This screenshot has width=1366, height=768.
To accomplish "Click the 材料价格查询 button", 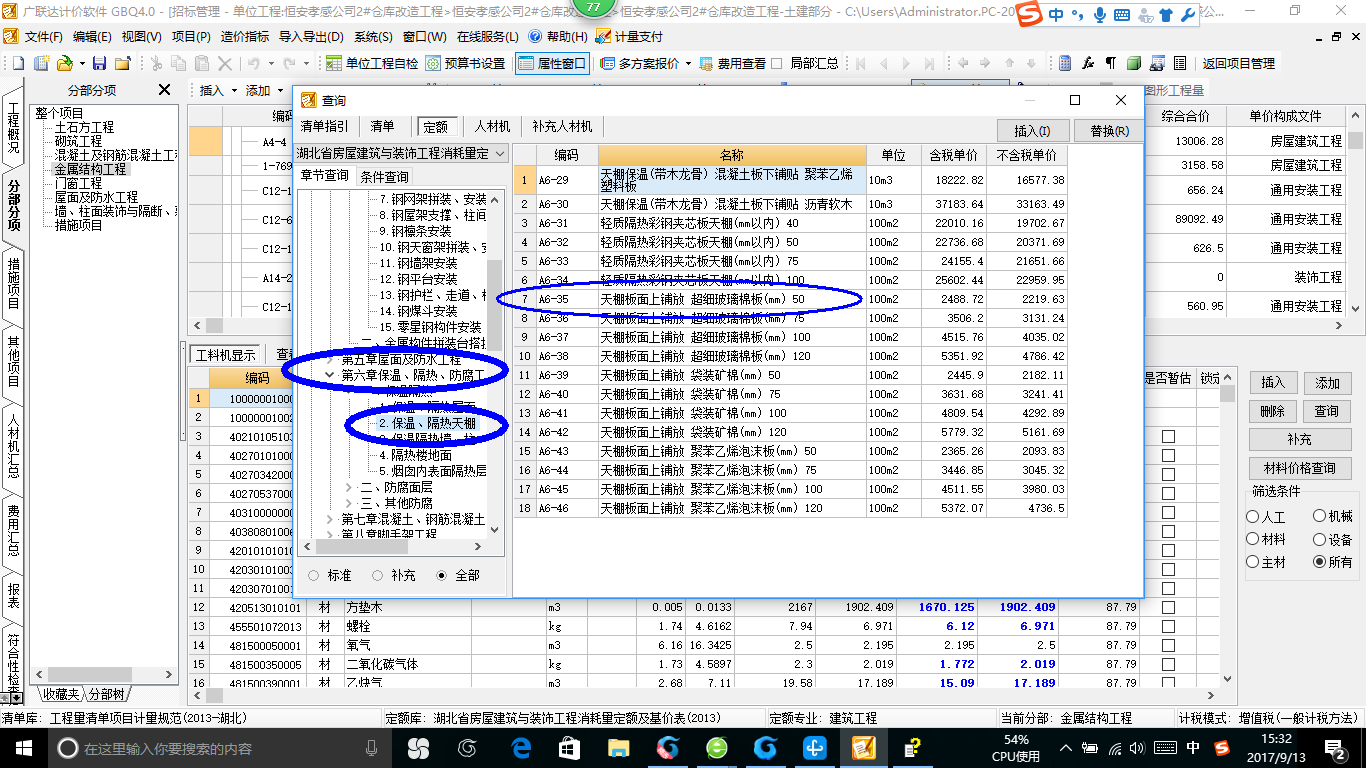I will coord(1300,468).
